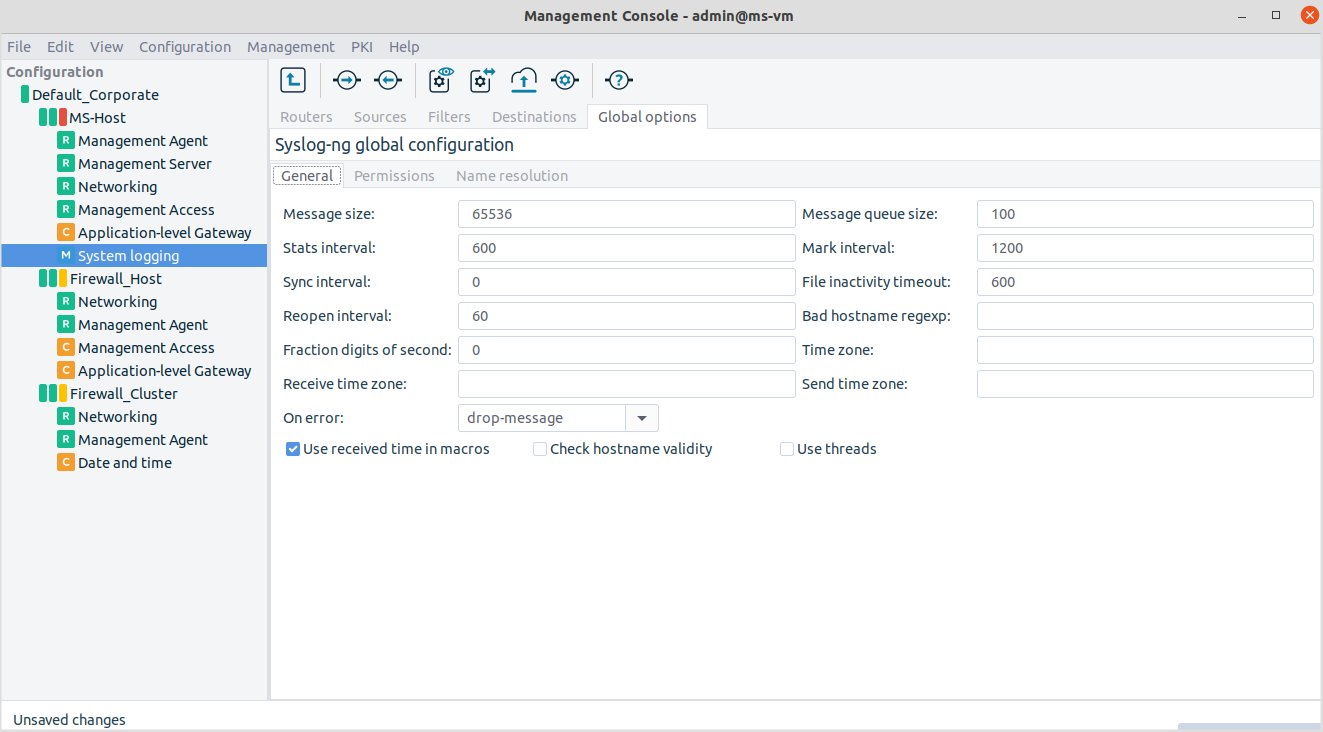Open the View menu
Screen dimensions: 1323x732
tap(106, 46)
